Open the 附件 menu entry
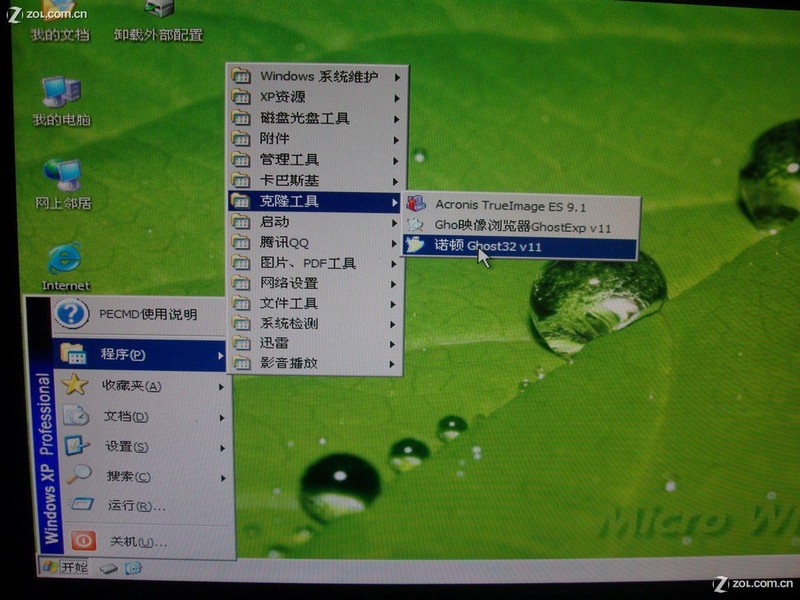The image size is (800, 600). click(316, 139)
